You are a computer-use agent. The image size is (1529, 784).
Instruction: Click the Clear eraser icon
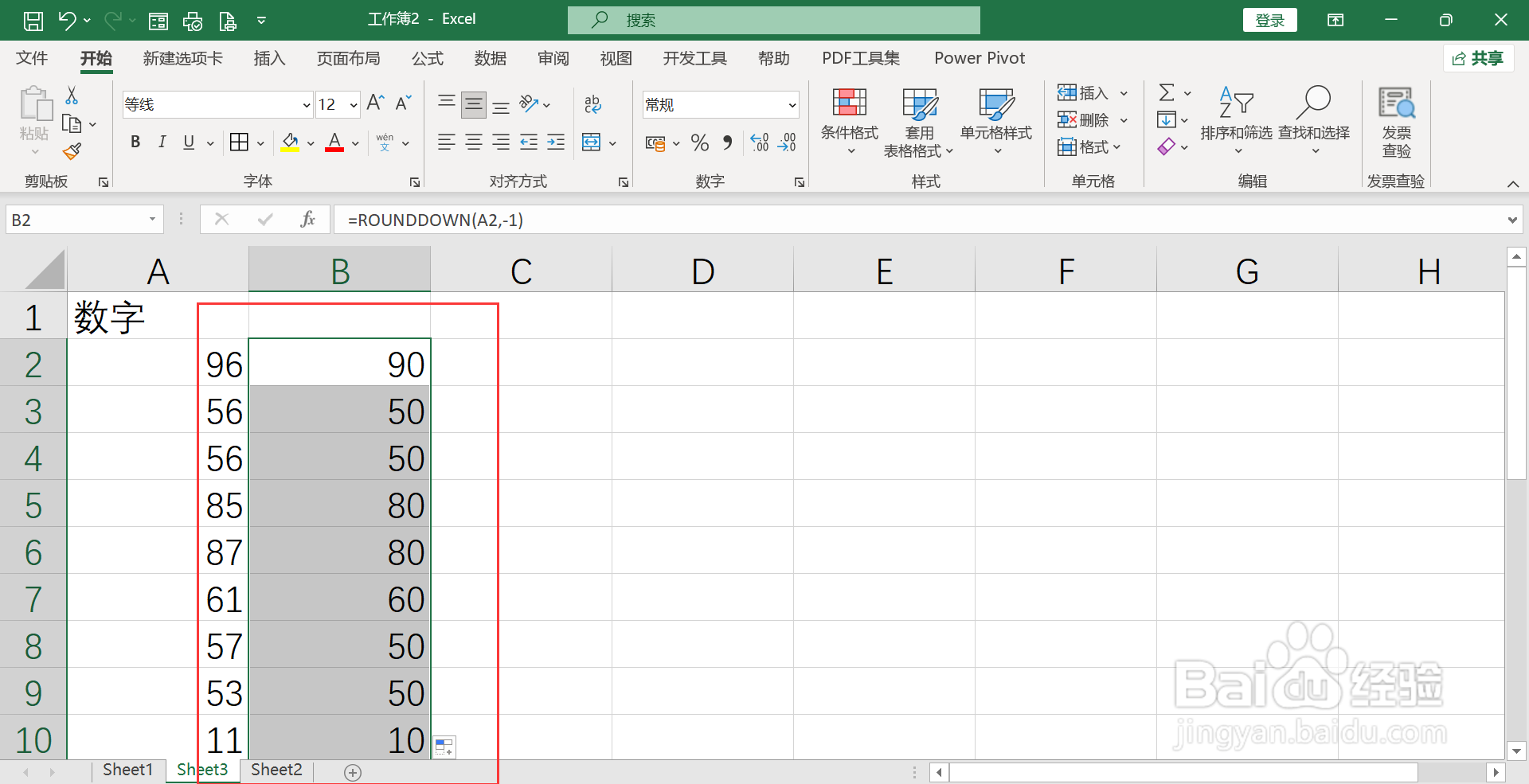(x=1166, y=146)
